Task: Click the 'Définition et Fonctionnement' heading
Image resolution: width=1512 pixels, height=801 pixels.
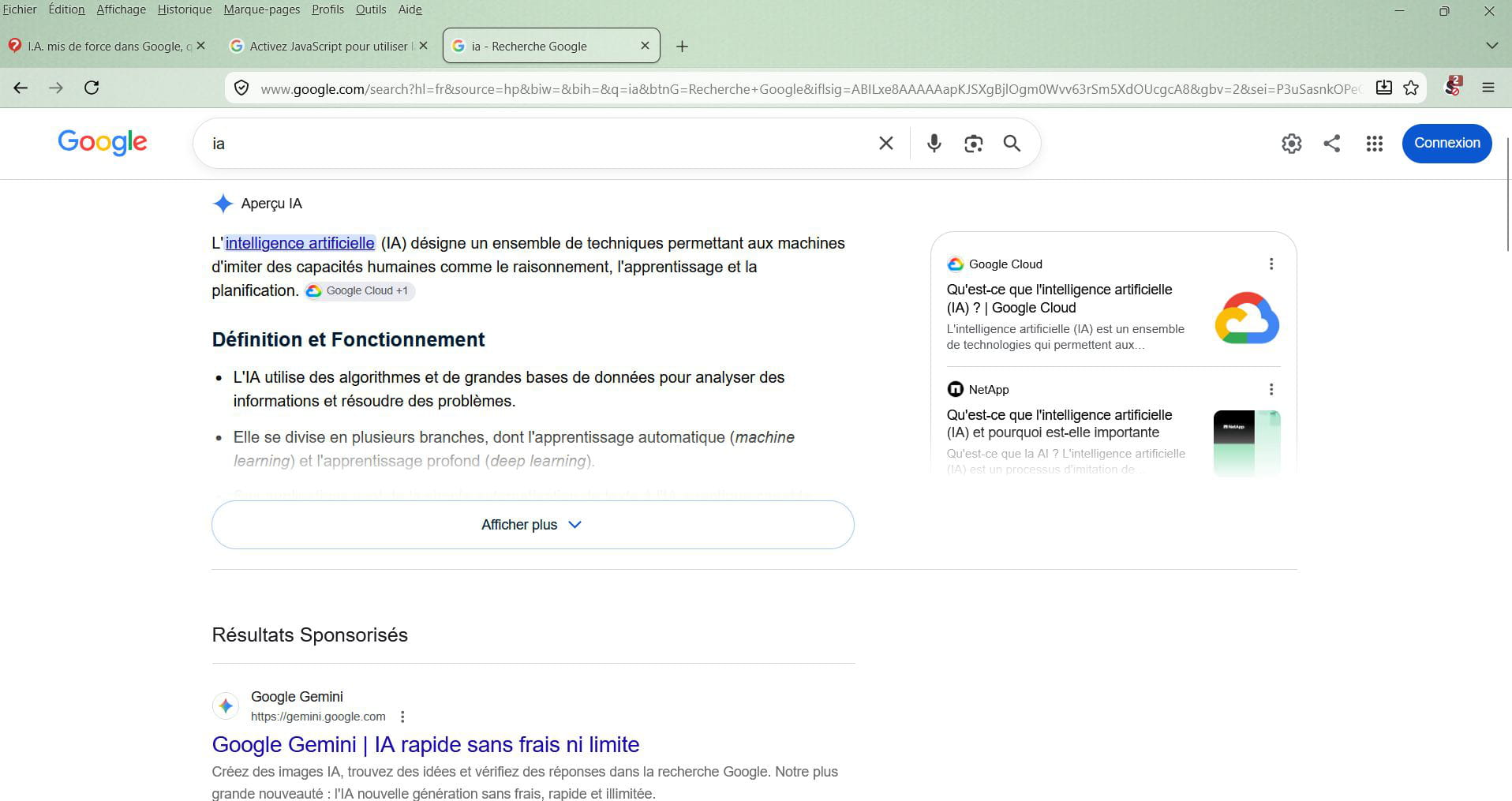Action: click(x=348, y=339)
